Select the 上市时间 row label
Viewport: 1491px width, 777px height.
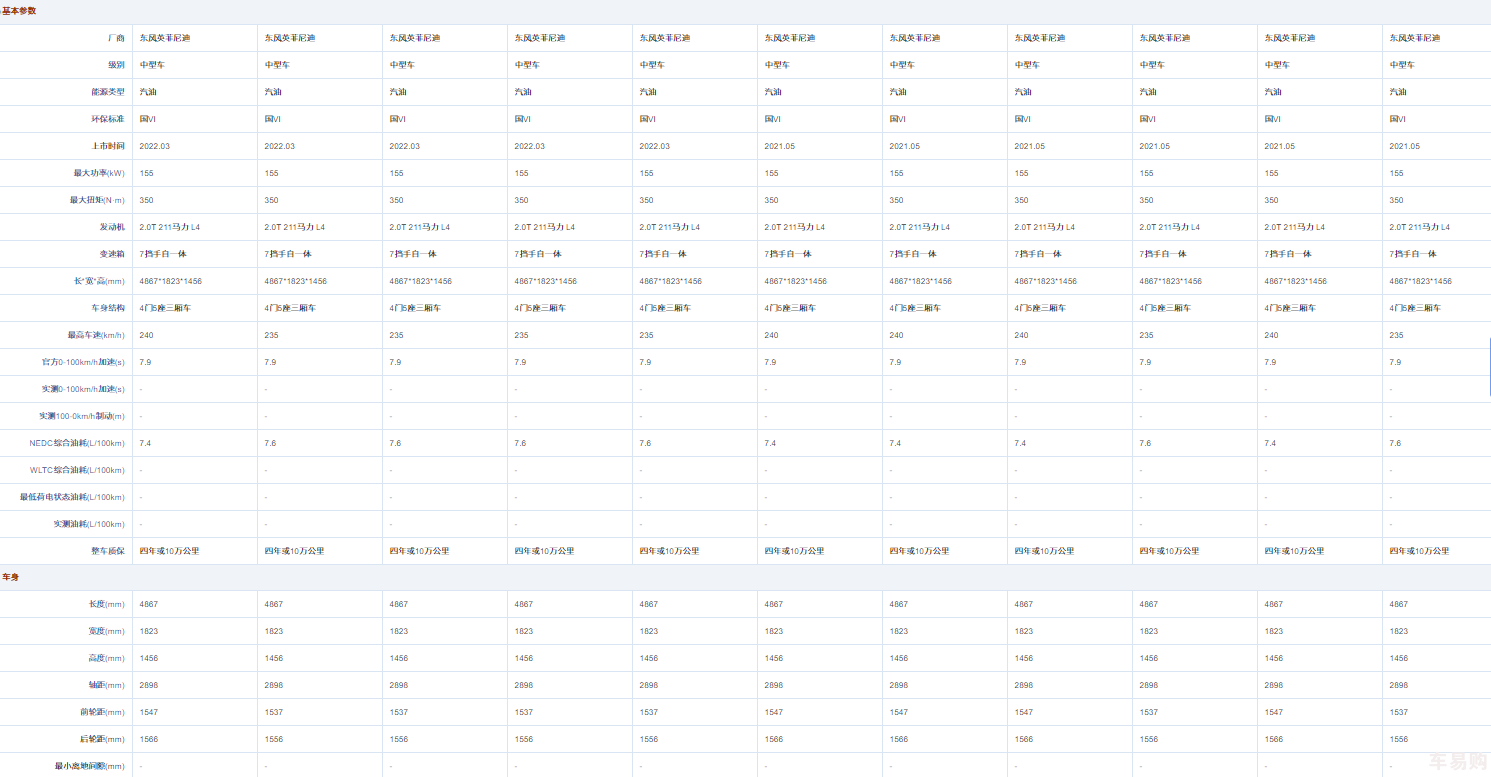tap(108, 146)
